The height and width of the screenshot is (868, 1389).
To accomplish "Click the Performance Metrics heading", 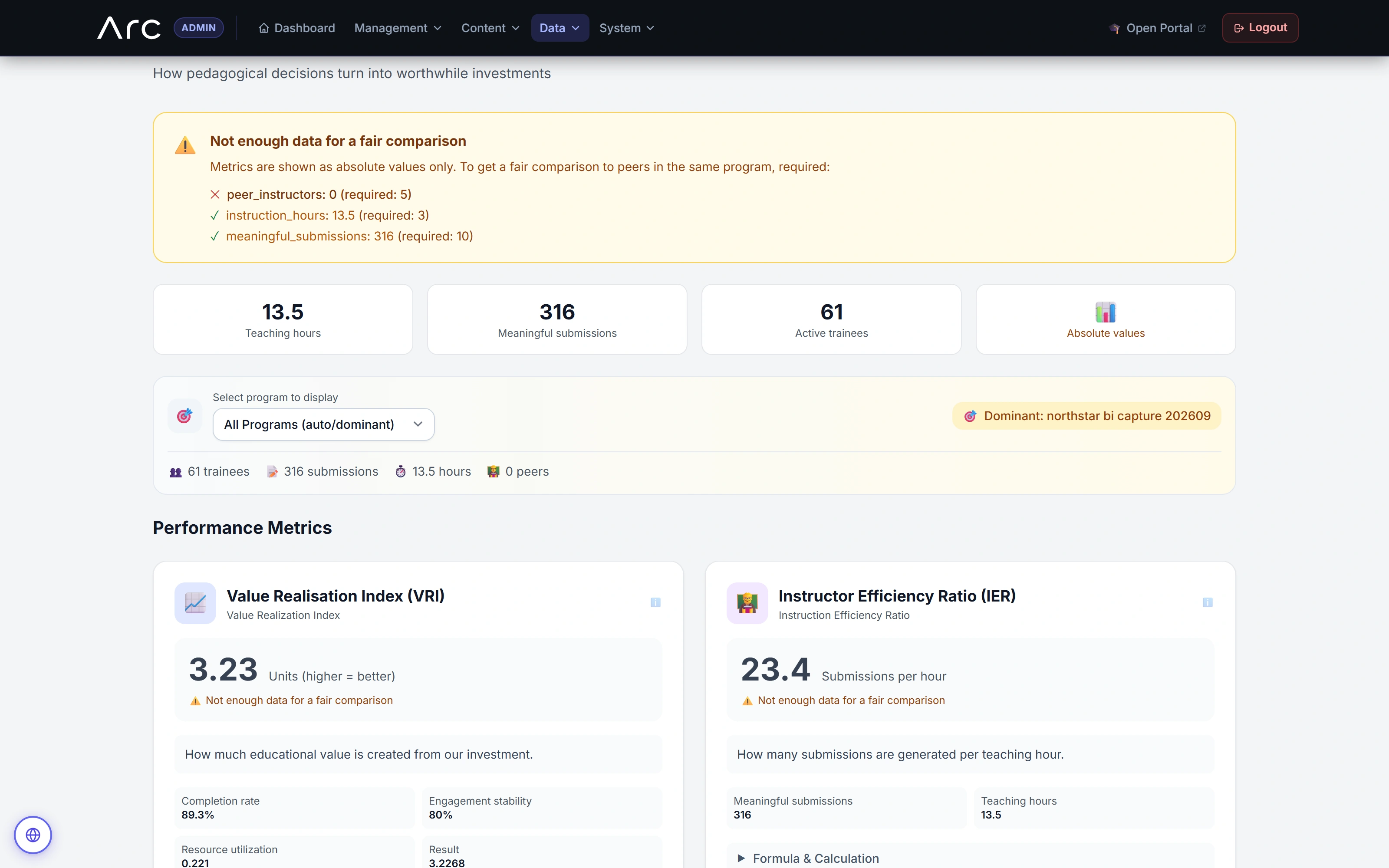I will point(242,528).
